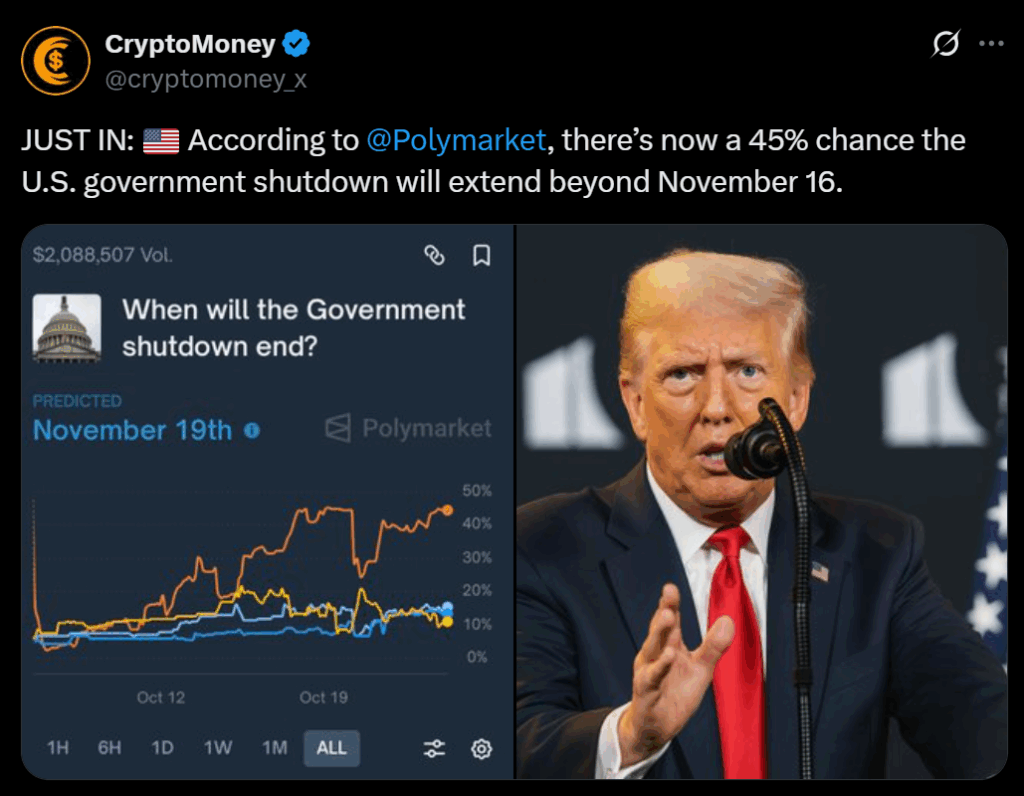
Task: Open the chart settings gear
Action: click(481, 748)
